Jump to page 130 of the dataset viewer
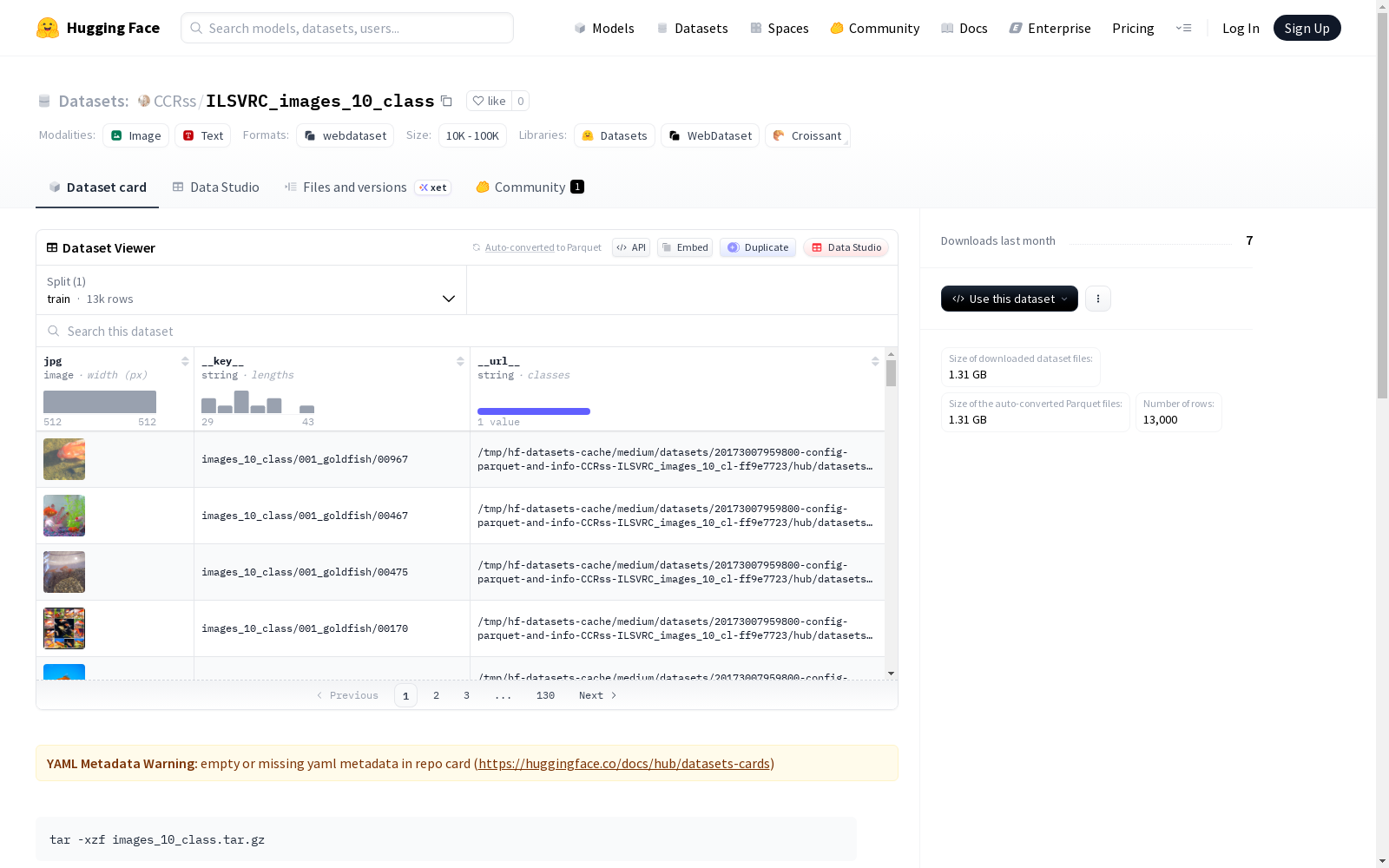Viewport: 1389px width, 868px height. pos(545,695)
